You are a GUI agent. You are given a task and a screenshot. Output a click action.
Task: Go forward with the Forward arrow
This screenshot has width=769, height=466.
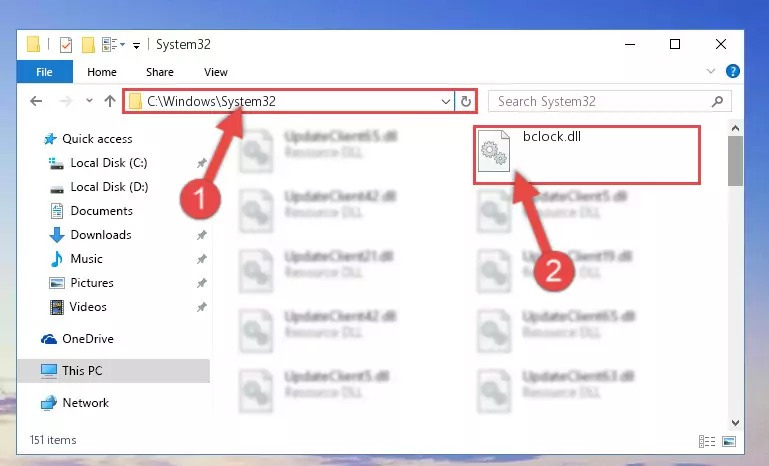pyautogui.click(x=65, y=101)
